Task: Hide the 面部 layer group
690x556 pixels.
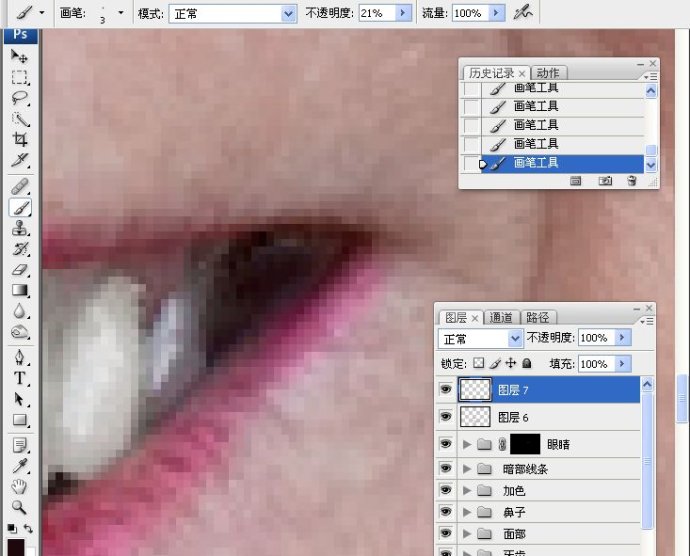Action: [x=445, y=534]
